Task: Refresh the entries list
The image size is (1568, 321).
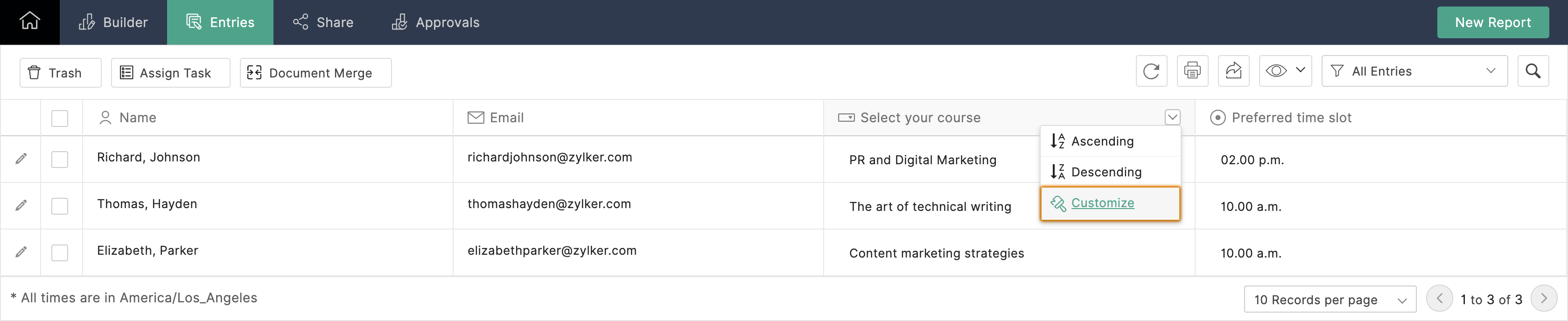Action: click(x=1151, y=71)
